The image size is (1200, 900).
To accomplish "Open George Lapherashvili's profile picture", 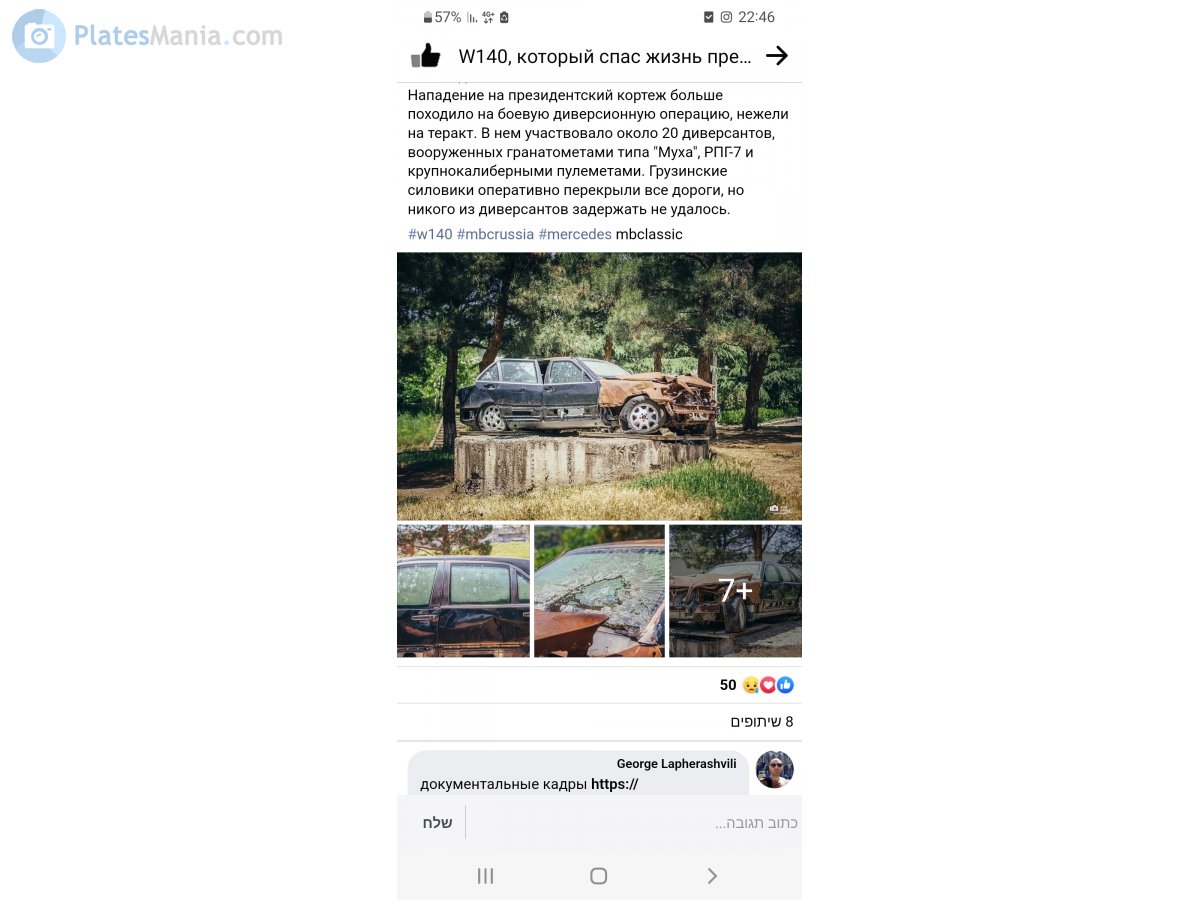I will coord(774,769).
